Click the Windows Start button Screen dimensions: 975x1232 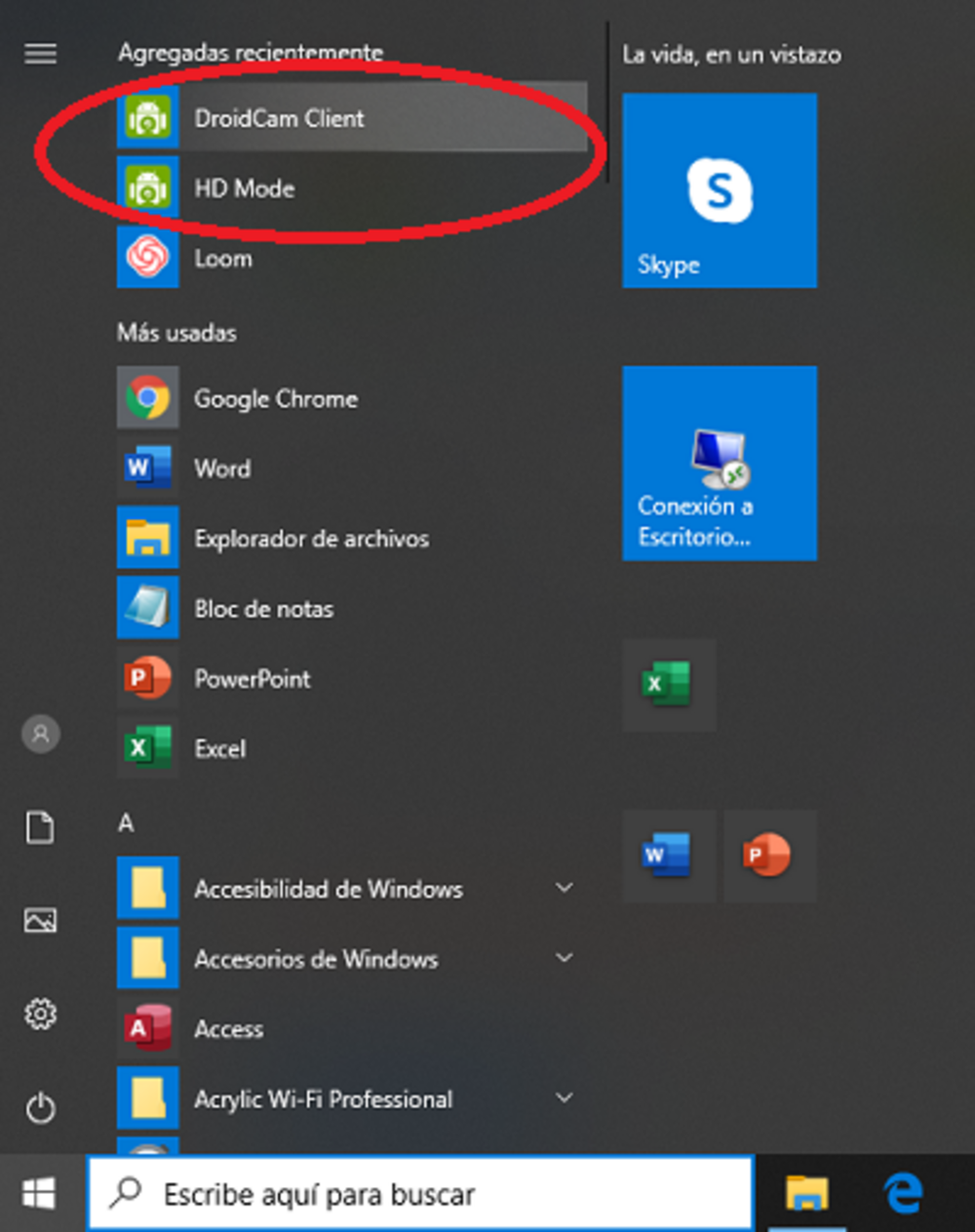(39, 1193)
